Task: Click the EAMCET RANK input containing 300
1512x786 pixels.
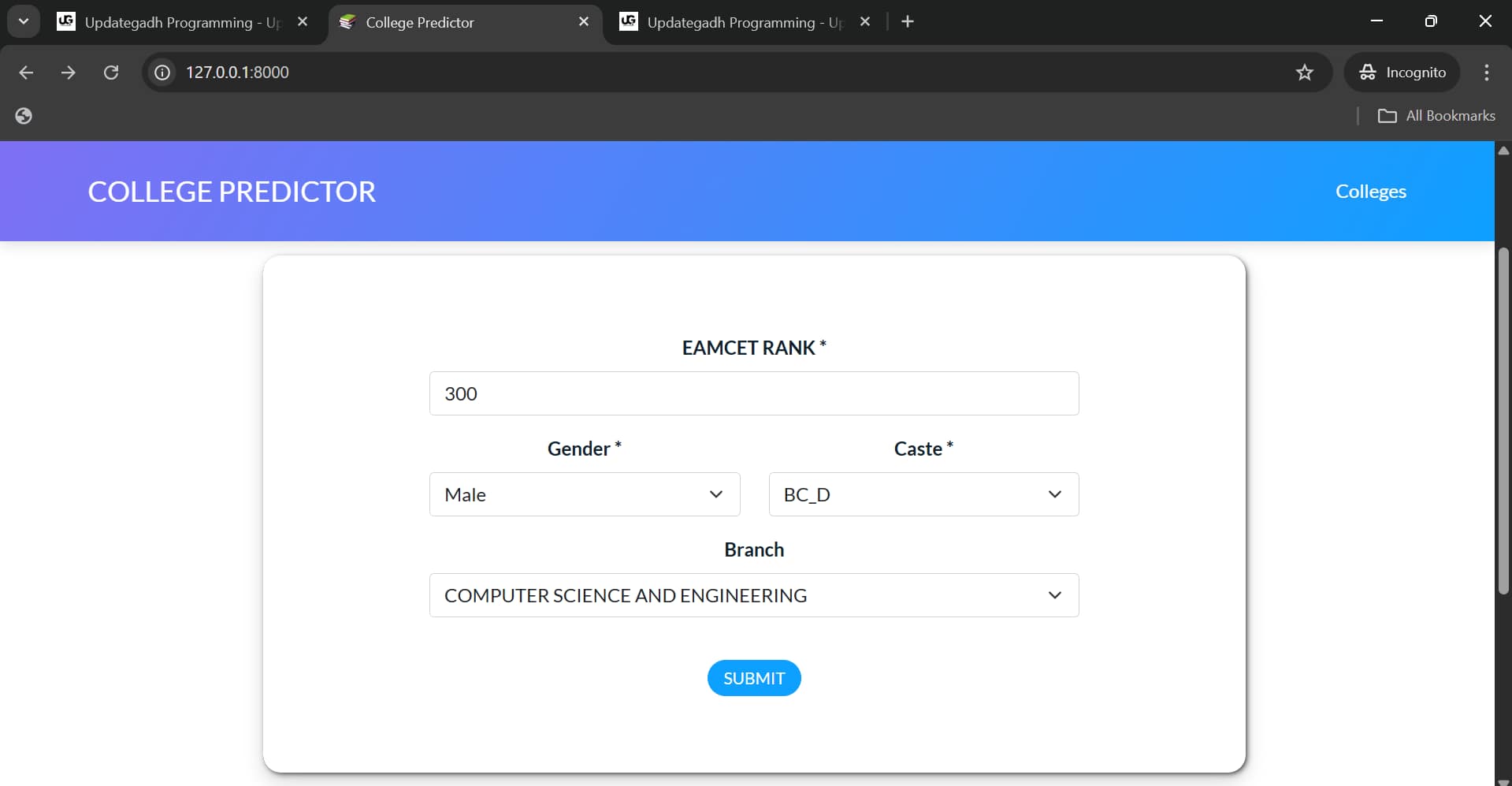Action: (x=753, y=393)
